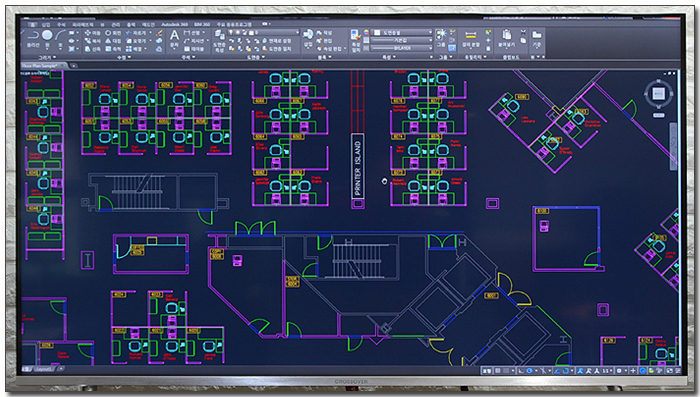Toggle polar tracking in status bar
The height and width of the screenshot is (397, 700).
tap(529, 371)
